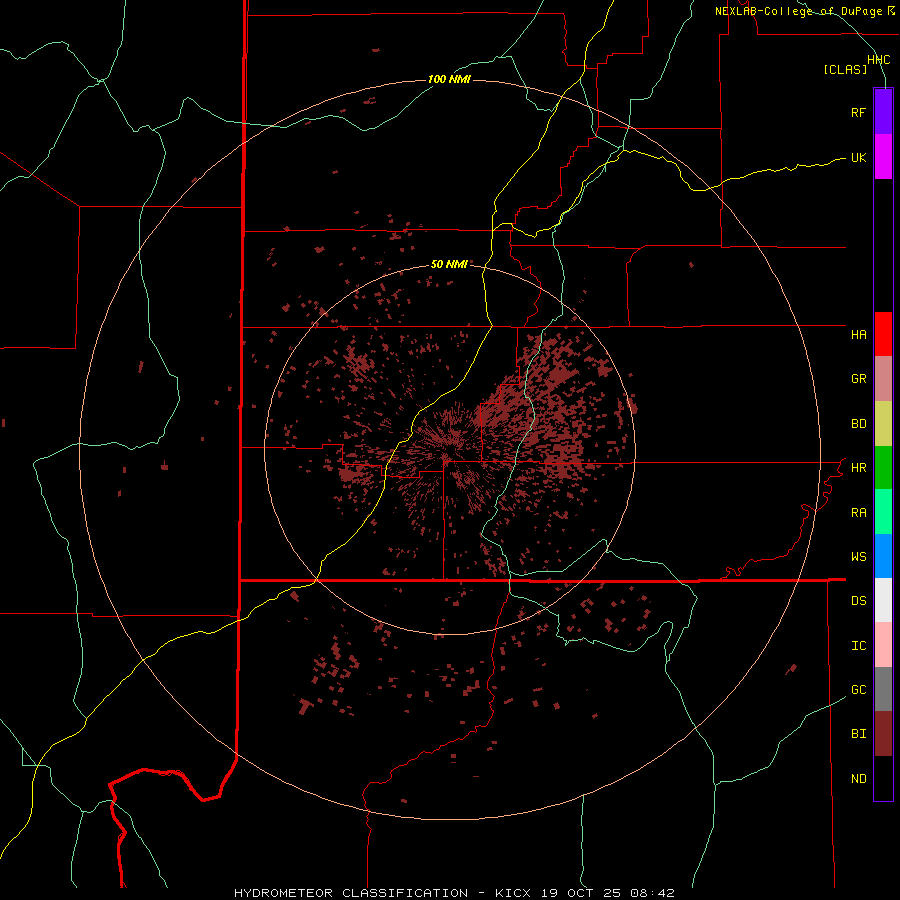Click the KICX radar station identifier
Image resolution: width=900 pixels, height=900 pixels.
[512, 893]
